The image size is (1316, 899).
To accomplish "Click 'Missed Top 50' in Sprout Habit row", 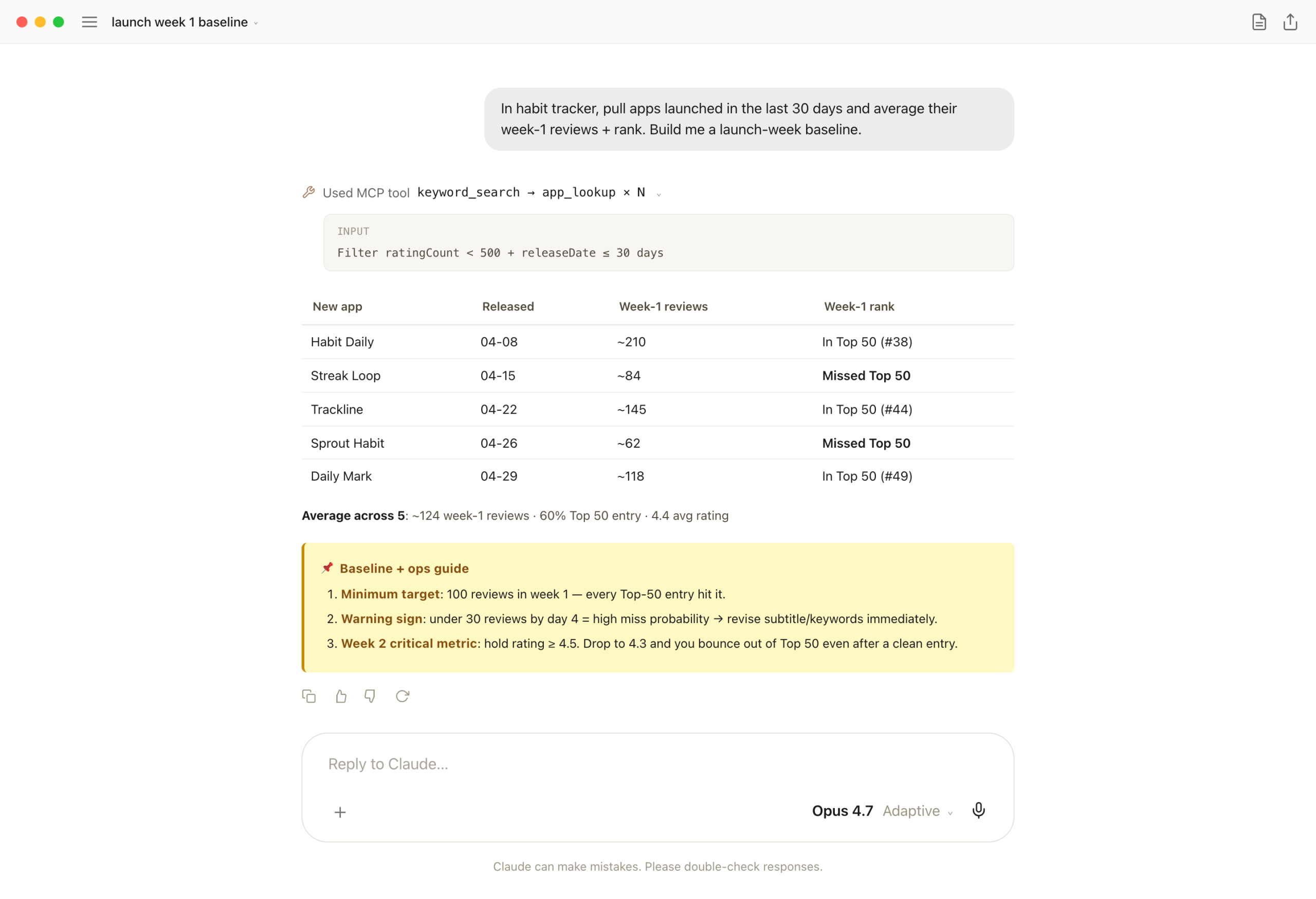I will point(866,443).
